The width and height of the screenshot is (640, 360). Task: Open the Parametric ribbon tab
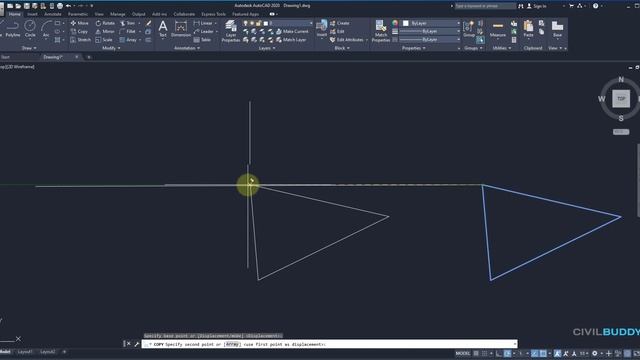[78, 14]
